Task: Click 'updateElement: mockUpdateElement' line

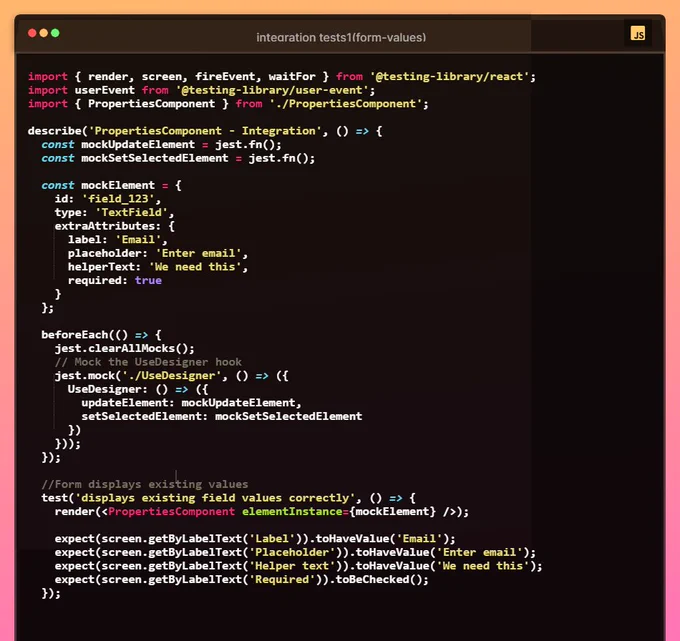Action: 191,402
